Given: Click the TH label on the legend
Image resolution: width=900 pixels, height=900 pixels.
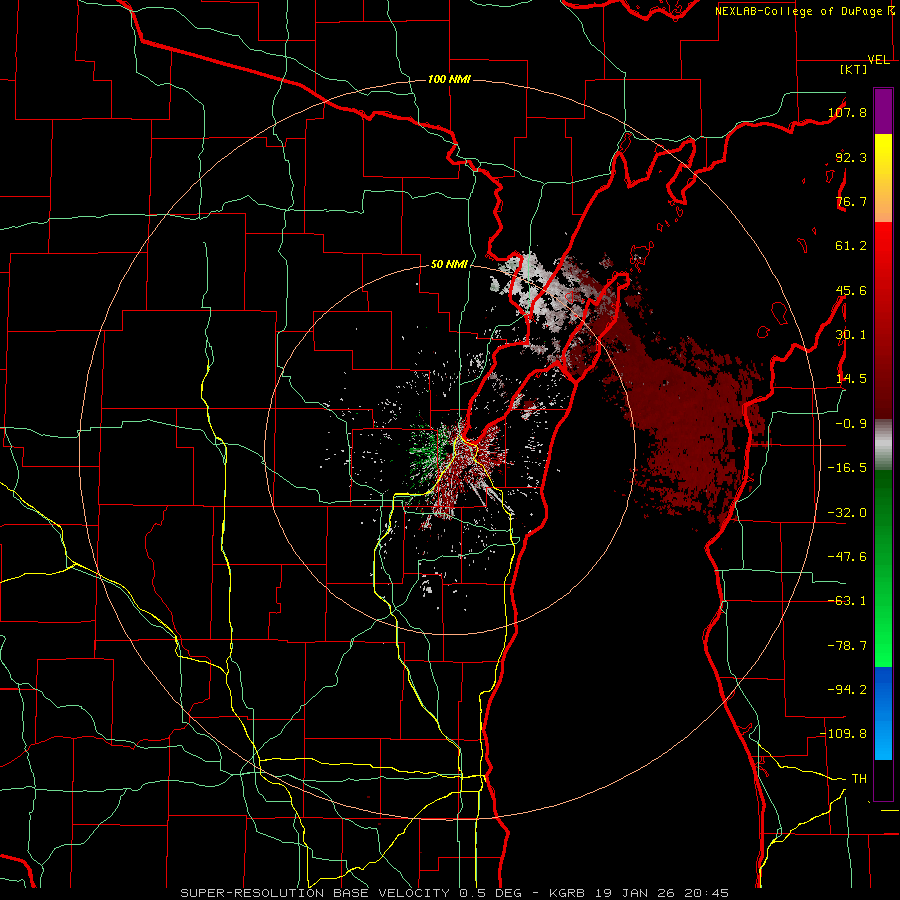Looking at the screenshot, I should [x=859, y=778].
